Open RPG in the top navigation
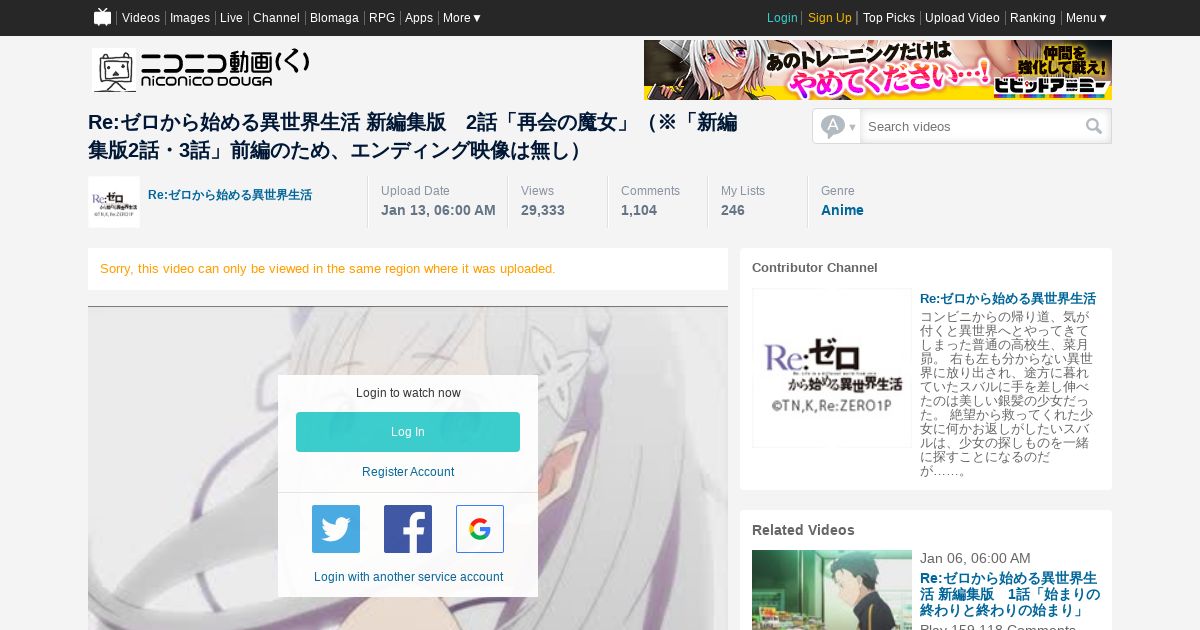 (382, 18)
